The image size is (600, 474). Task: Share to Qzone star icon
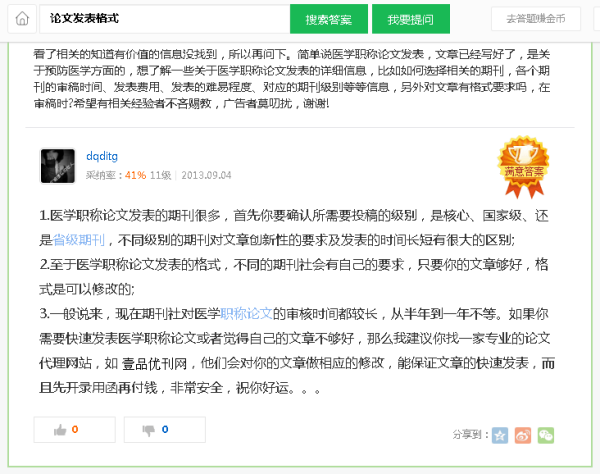click(x=500, y=435)
